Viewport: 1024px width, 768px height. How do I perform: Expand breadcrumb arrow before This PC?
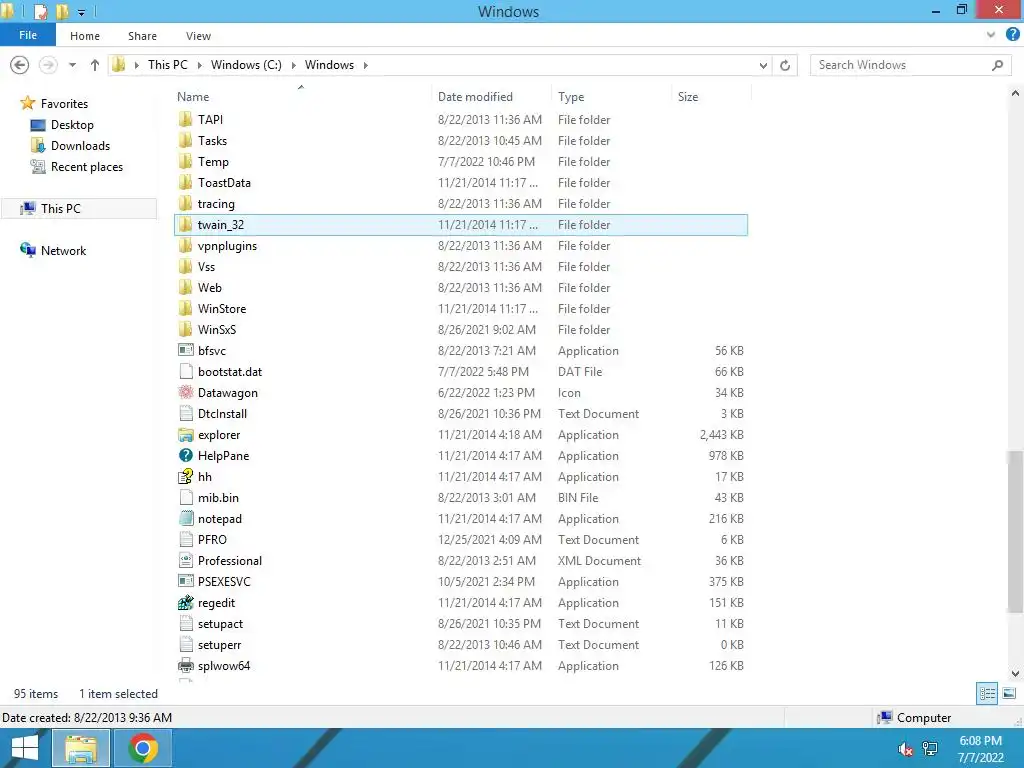(136, 65)
